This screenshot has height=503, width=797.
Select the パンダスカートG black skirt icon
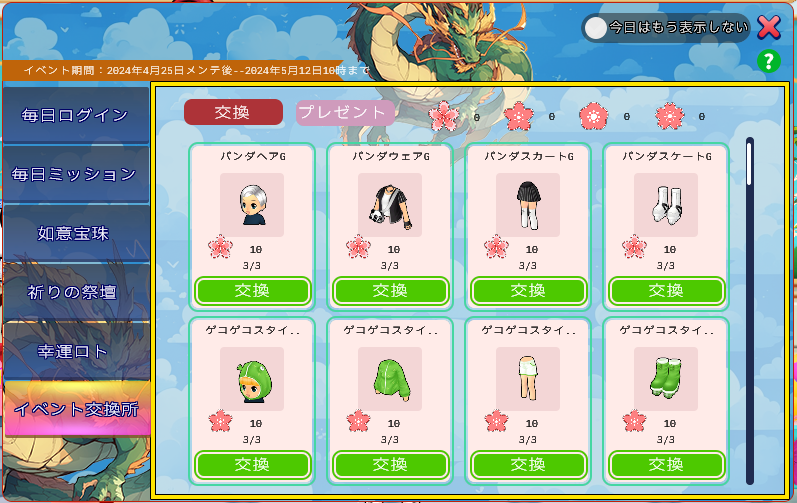pyautogui.click(x=528, y=205)
